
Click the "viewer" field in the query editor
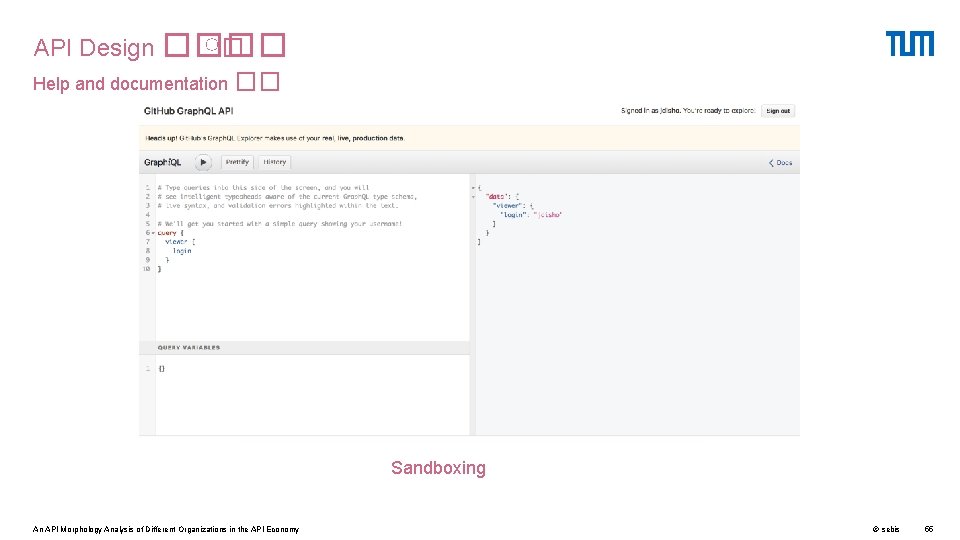176,242
